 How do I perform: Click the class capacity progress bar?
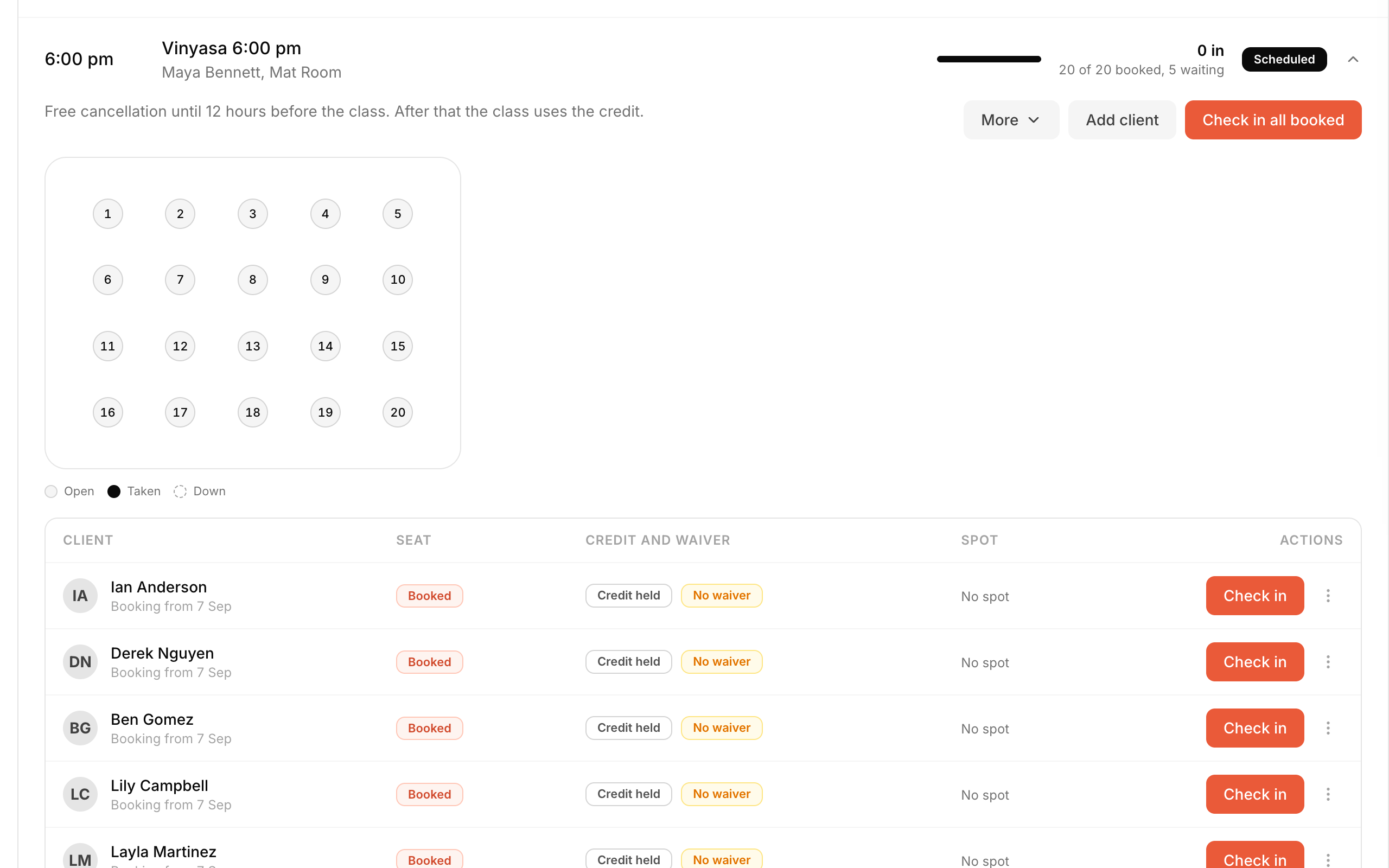[x=989, y=59]
